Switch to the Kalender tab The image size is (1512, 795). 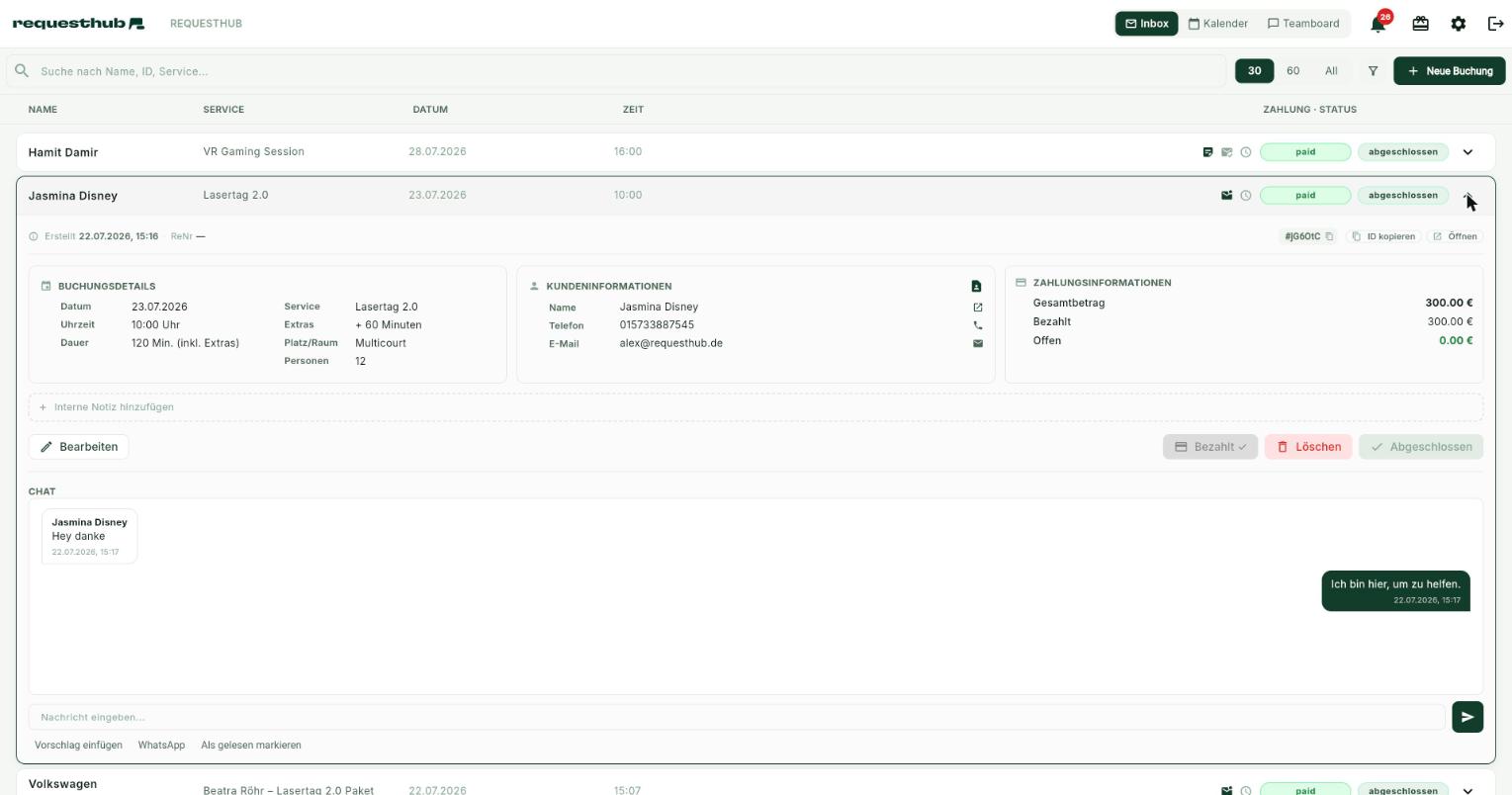[x=1218, y=24]
